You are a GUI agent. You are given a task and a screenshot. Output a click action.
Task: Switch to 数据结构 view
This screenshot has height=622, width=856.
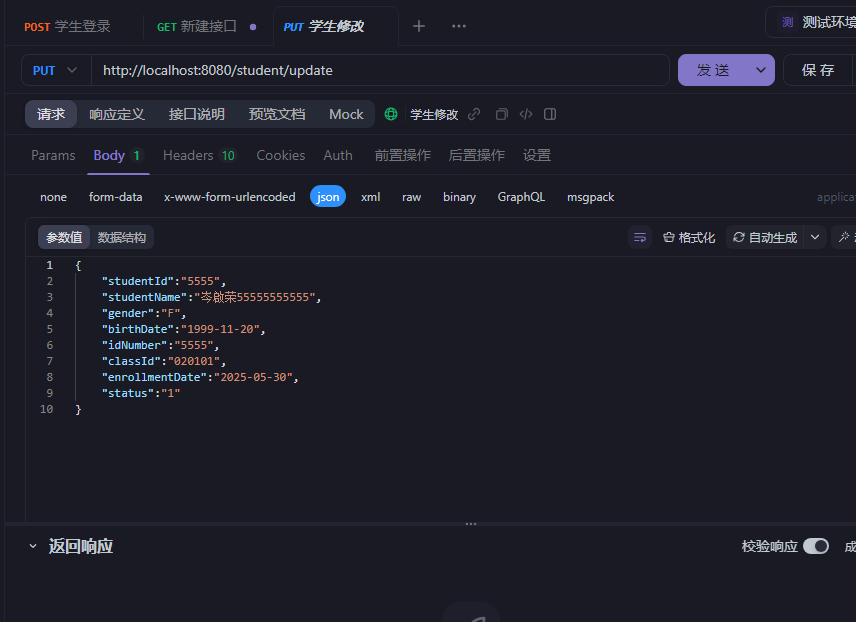point(122,238)
